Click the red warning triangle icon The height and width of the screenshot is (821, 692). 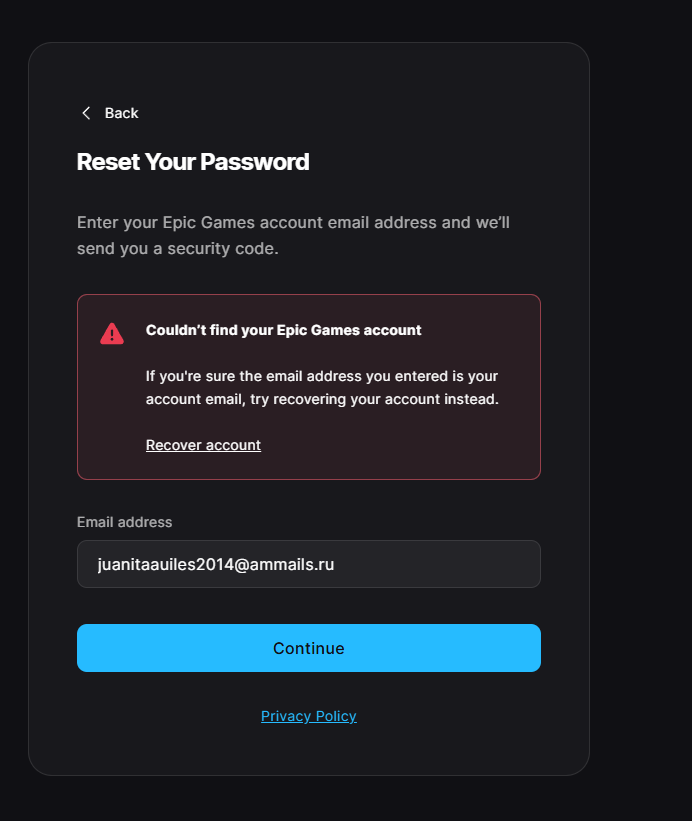[x=112, y=334]
